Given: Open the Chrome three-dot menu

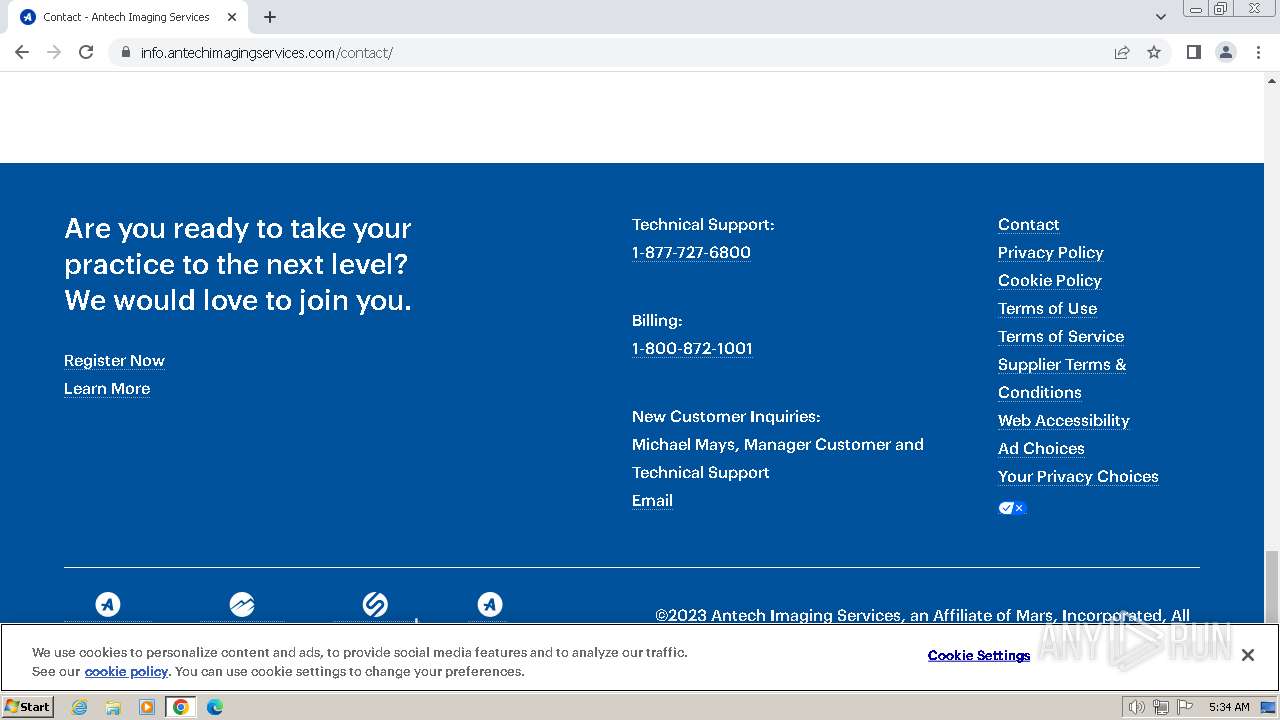Looking at the screenshot, I should point(1258,52).
